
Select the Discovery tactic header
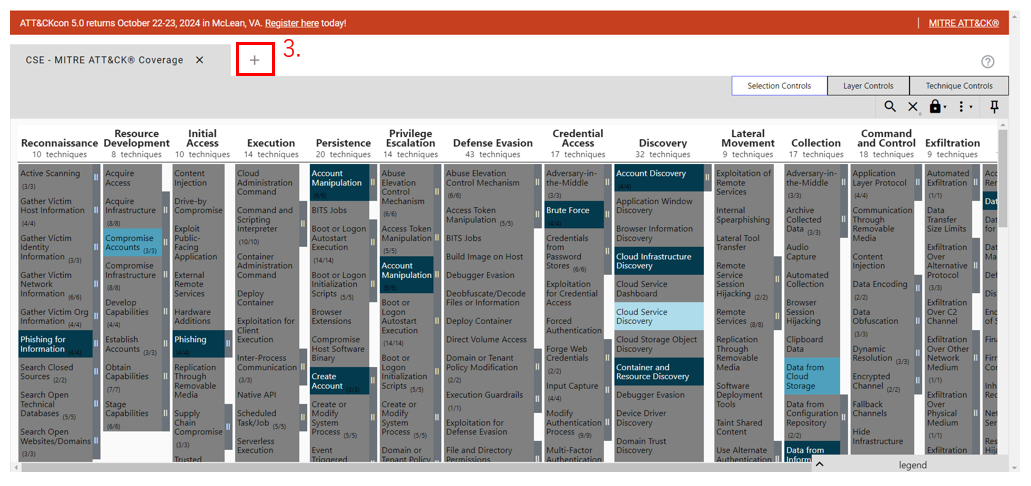(663, 143)
